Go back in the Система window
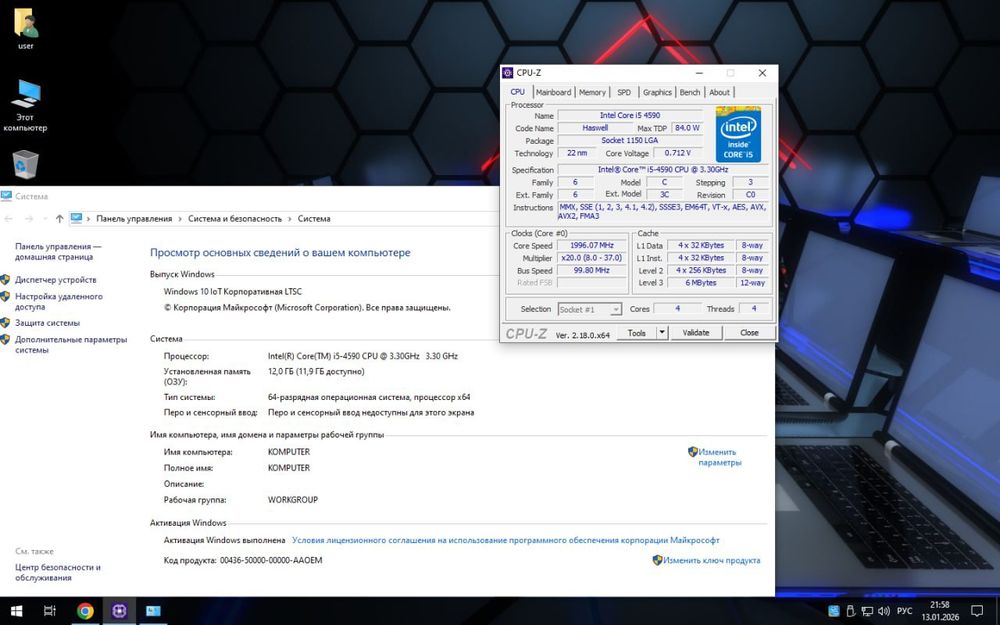1000x625 pixels. [x=9, y=219]
